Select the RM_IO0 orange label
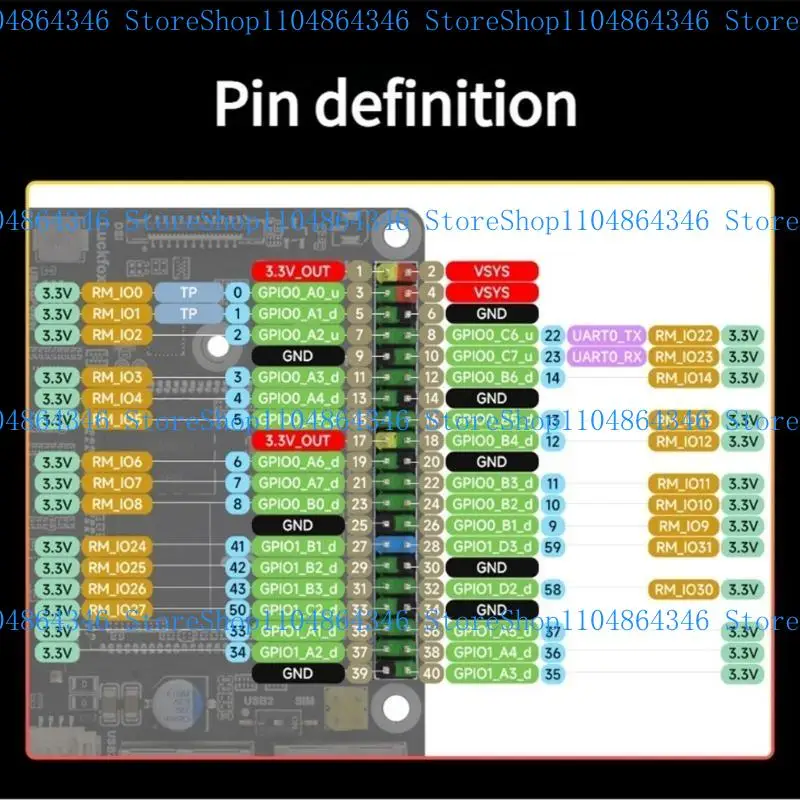The image size is (800, 800). (117, 292)
